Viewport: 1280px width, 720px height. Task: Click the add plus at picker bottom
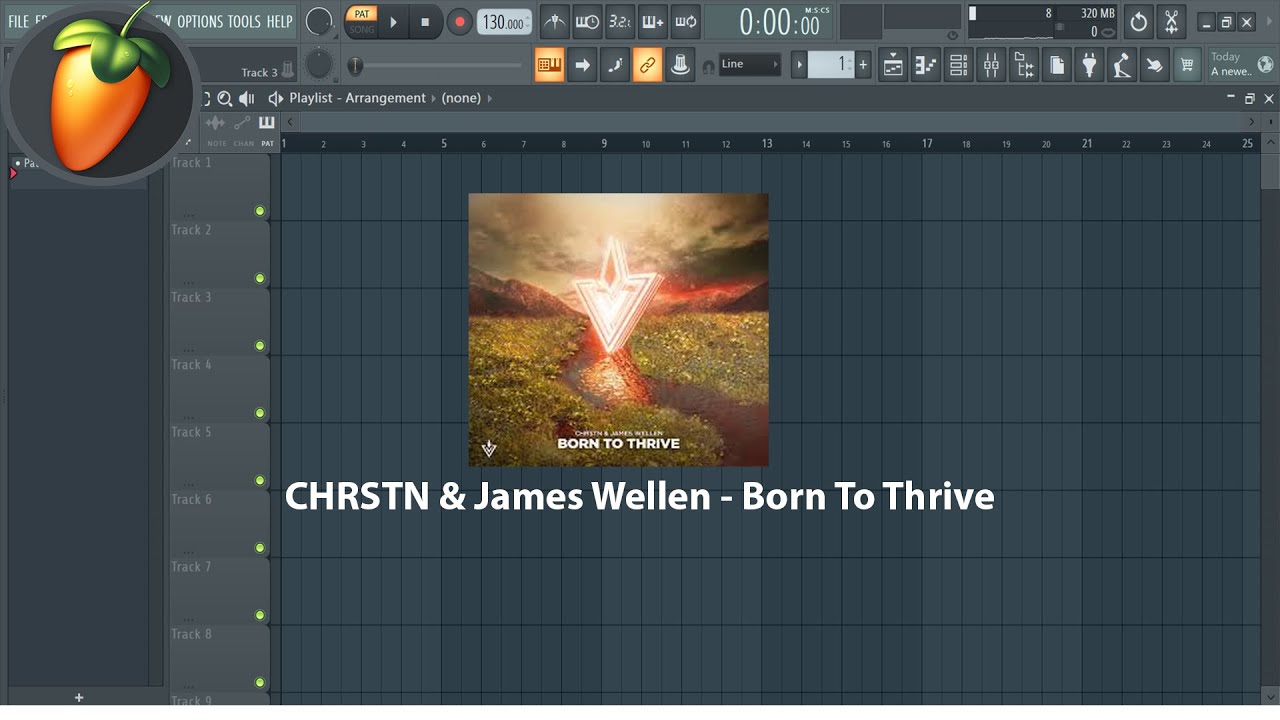pyautogui.click(x=79, y=698)
